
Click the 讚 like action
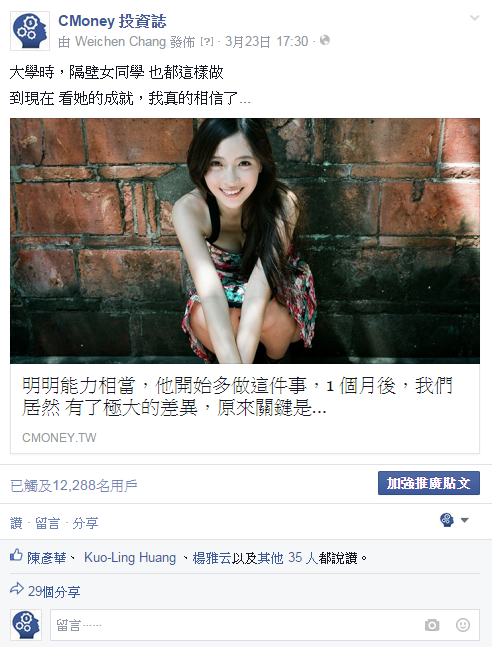tap(16, 523)
